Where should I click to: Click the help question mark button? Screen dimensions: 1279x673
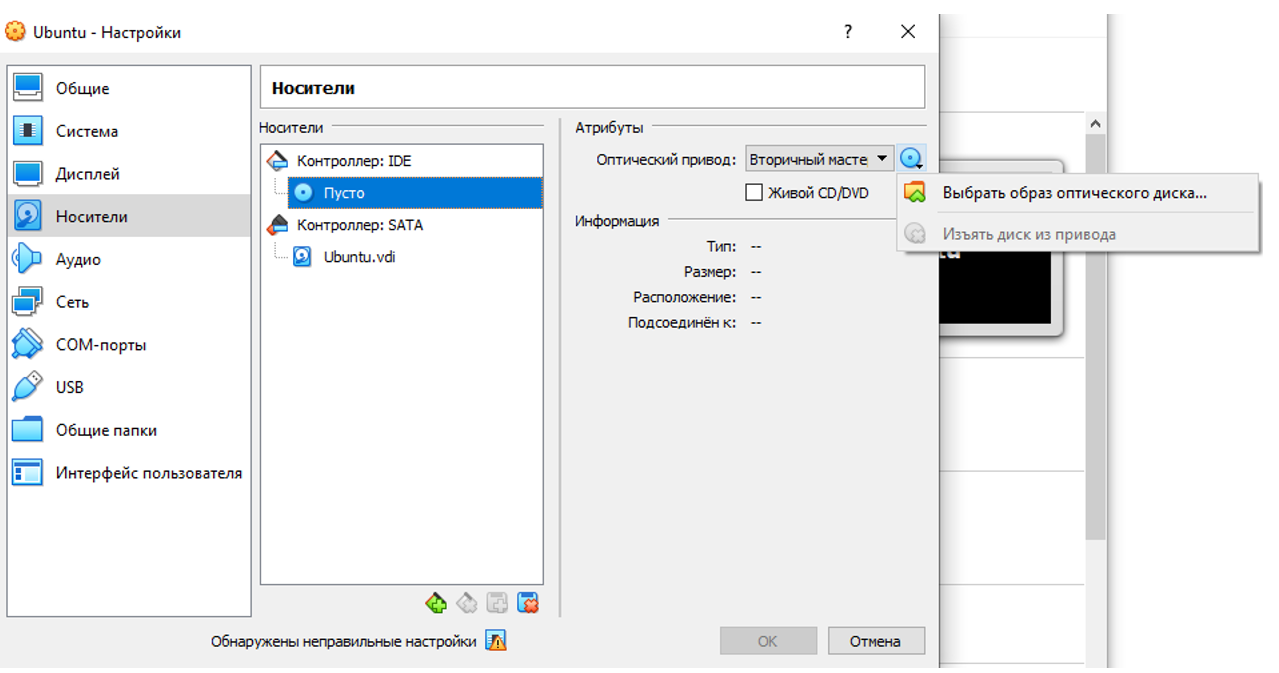(848, 31)
